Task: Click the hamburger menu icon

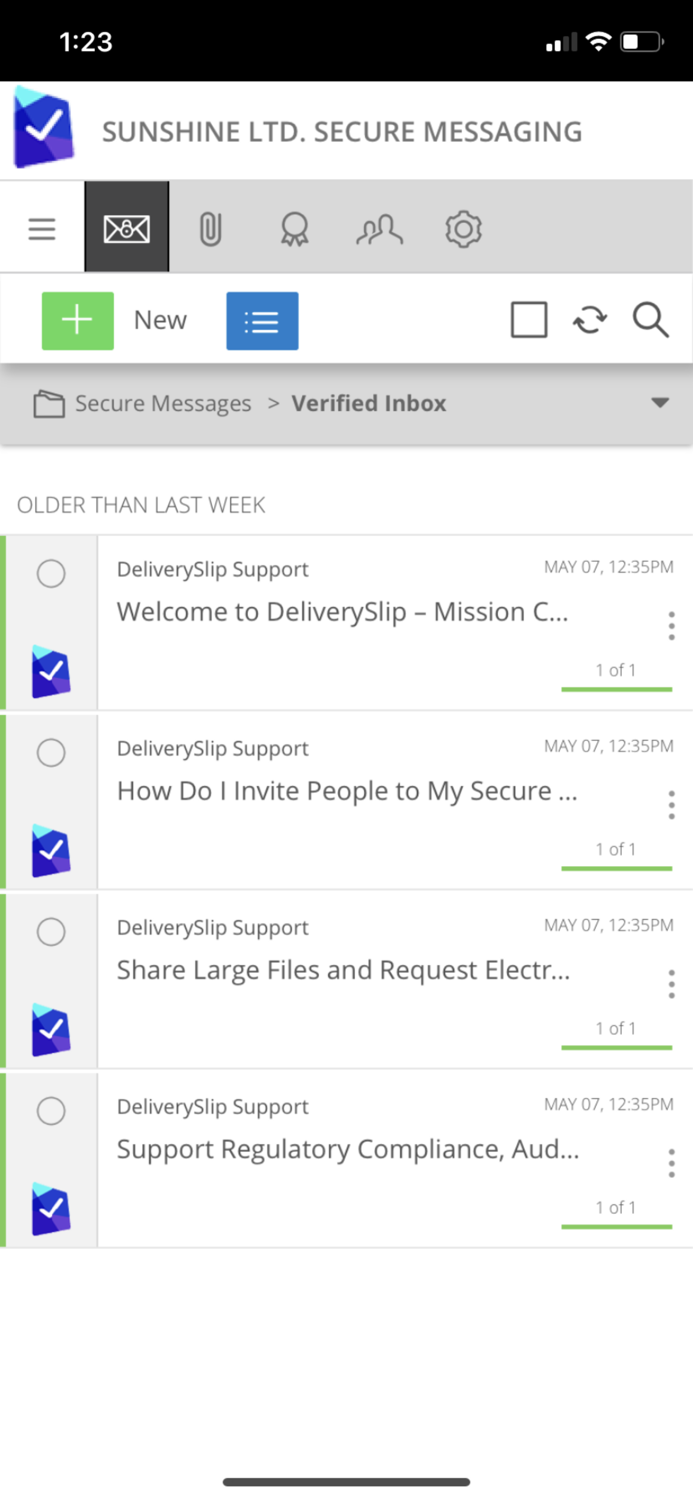Action: click(x=41, y=227)
